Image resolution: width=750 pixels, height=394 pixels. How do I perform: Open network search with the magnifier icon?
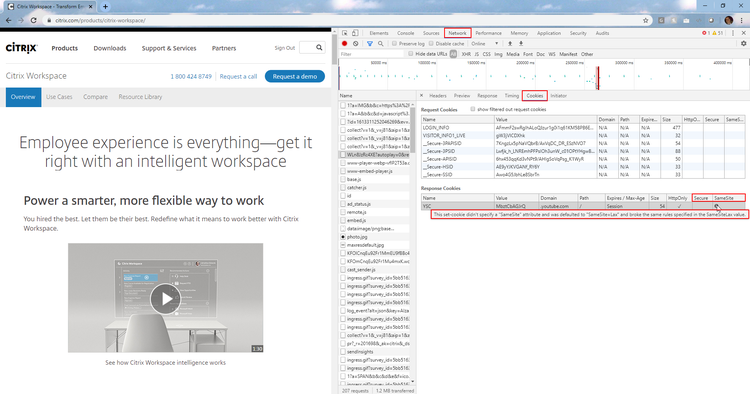(x=381, y=44)
